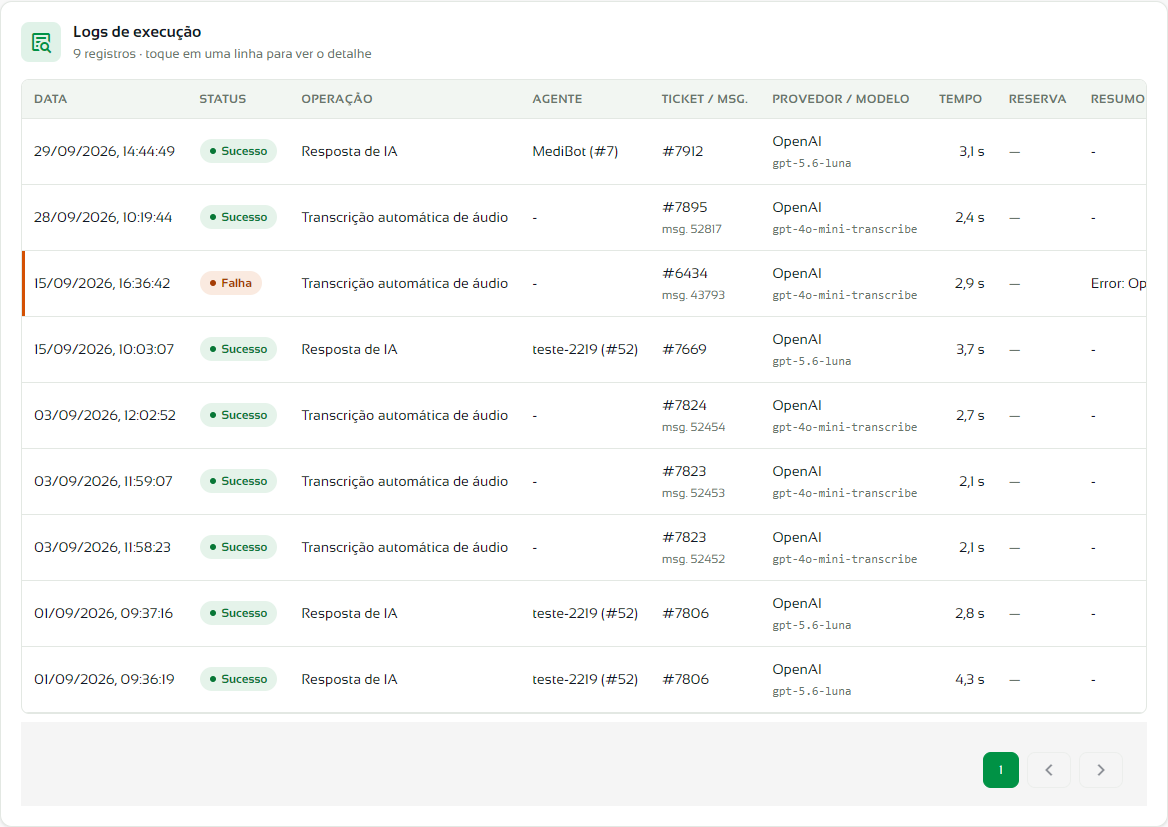Click the TICKET / MSG. column header

(x=705, y=99)
